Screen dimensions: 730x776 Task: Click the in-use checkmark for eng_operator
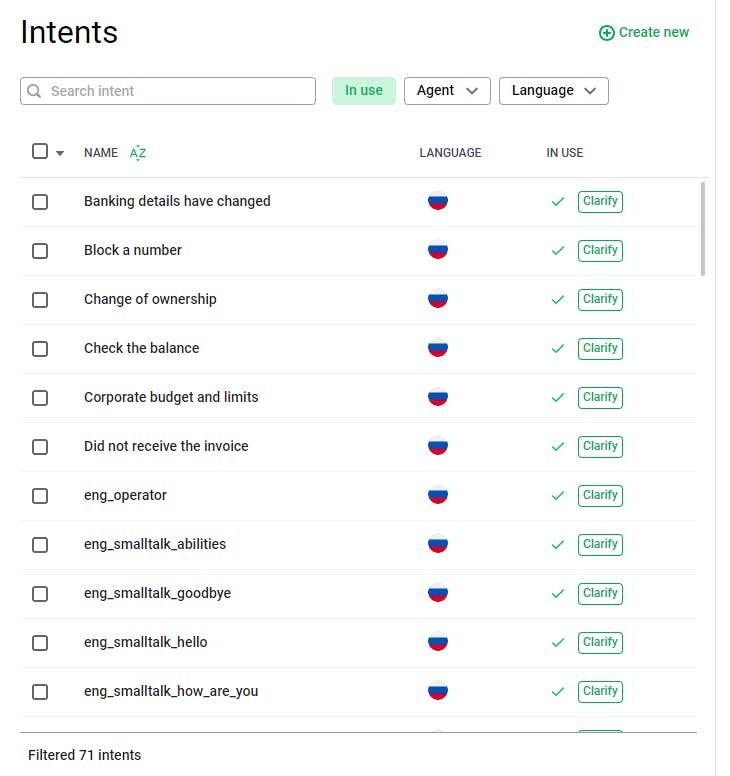pyautogui.click(x=558, y=495)
